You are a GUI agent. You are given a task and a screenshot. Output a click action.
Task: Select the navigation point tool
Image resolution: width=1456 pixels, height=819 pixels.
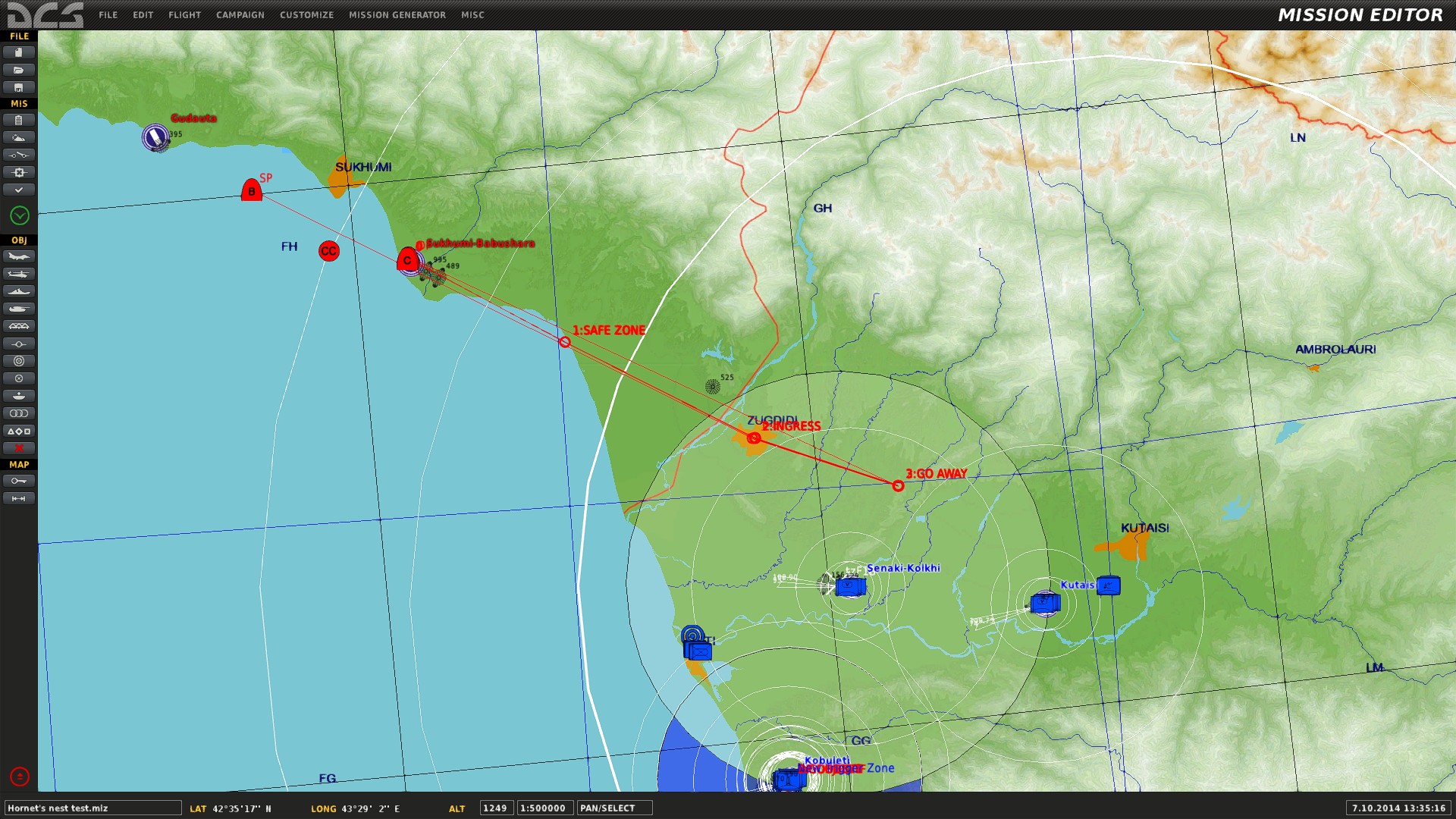(19, 344)
